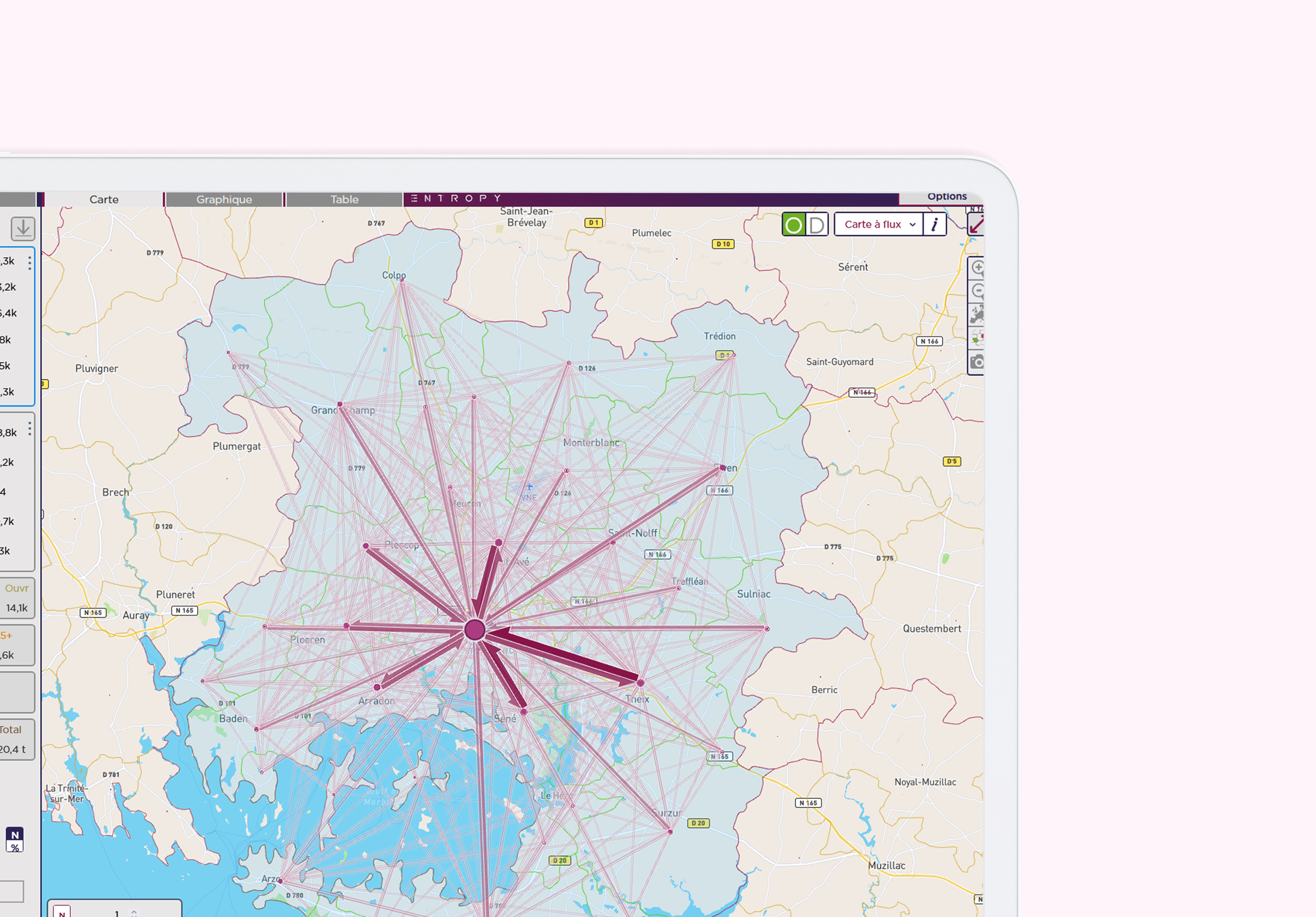This screenshot has width=1316, height=917.
Task: Zoom in with the magnifier plus icon
Action: coord(977,268)
